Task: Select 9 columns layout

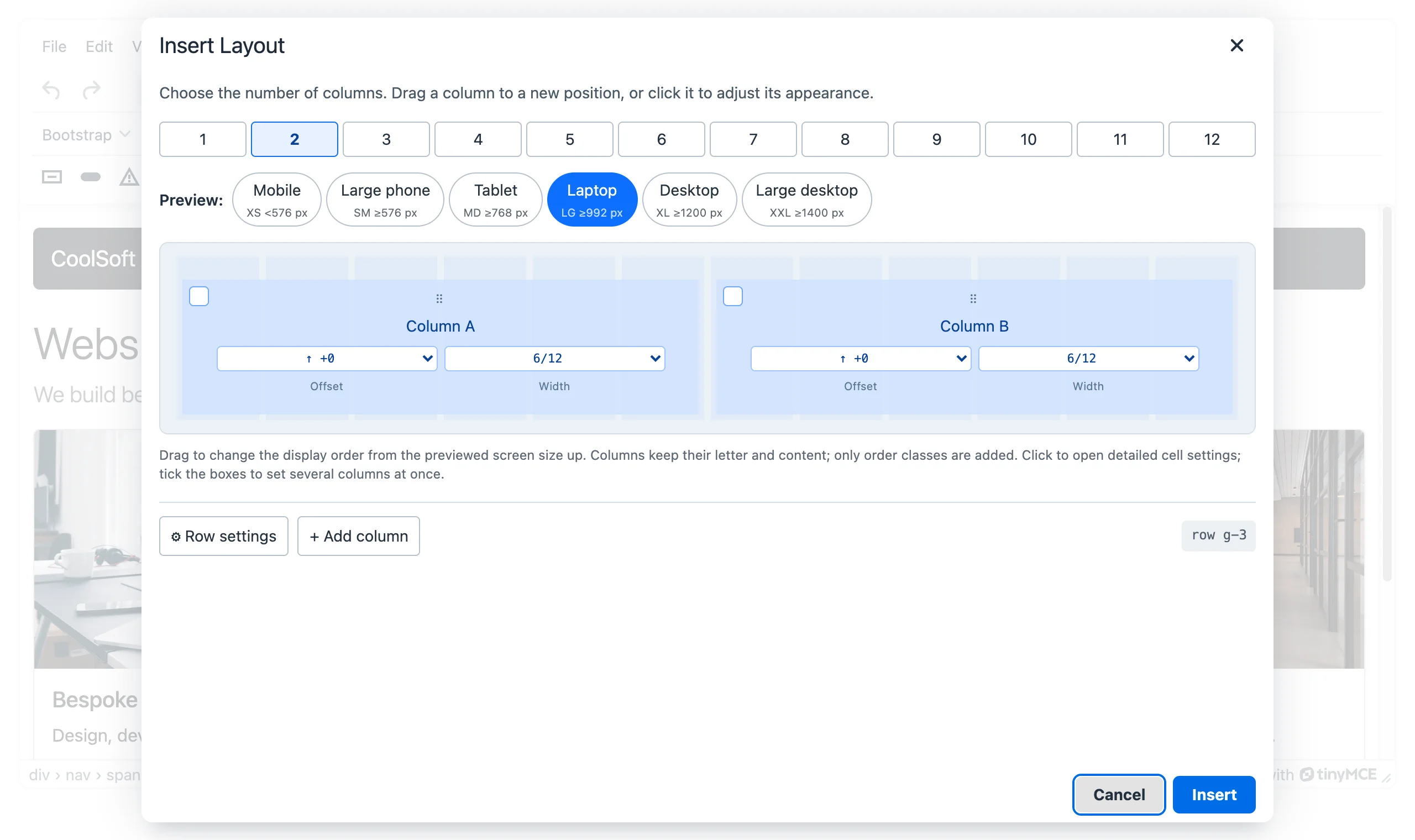Action: coord(936,139)
